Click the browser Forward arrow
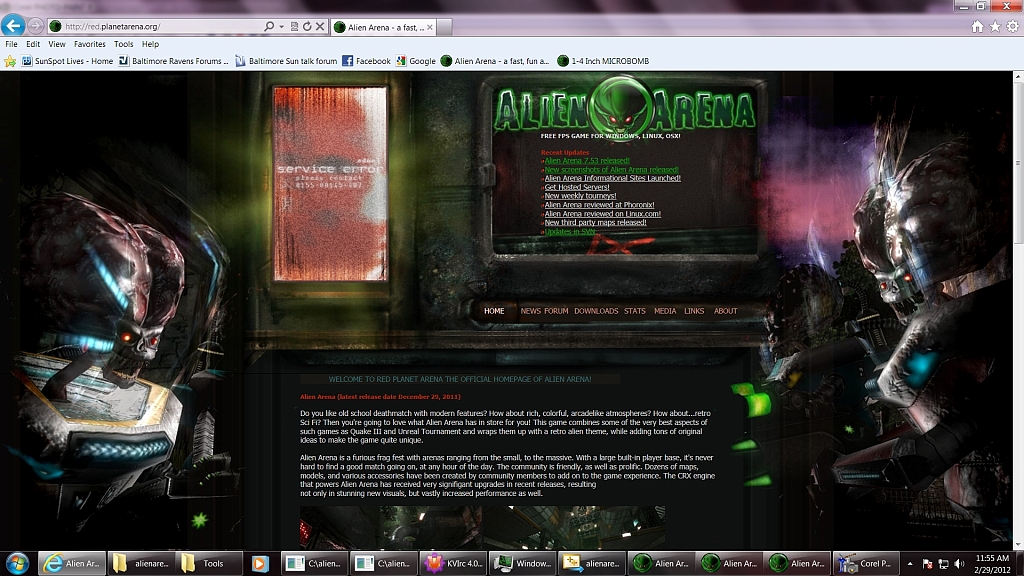 [36, 26]
